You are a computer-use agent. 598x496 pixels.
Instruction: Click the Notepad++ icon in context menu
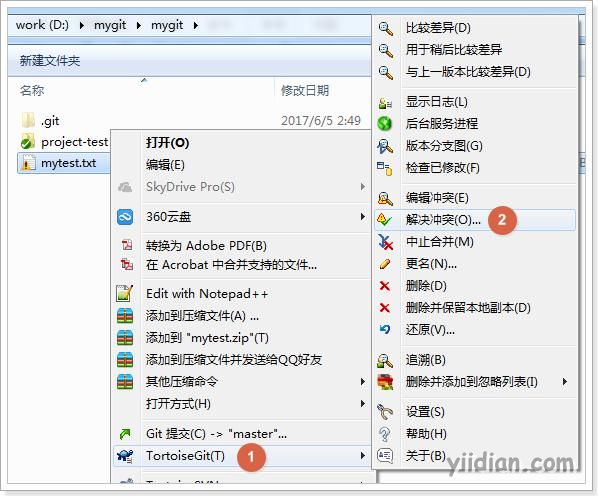[125, 294]
